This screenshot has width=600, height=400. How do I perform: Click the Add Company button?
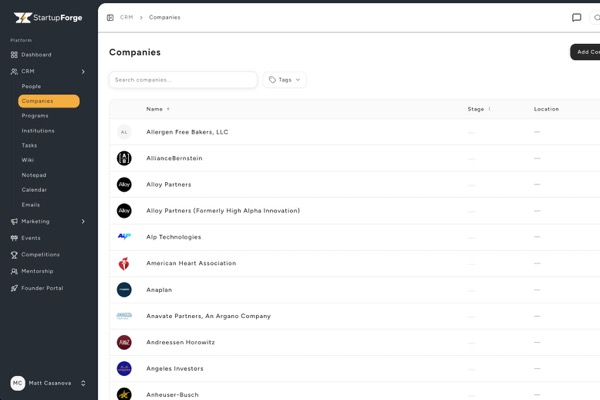[x=585, y=52]
